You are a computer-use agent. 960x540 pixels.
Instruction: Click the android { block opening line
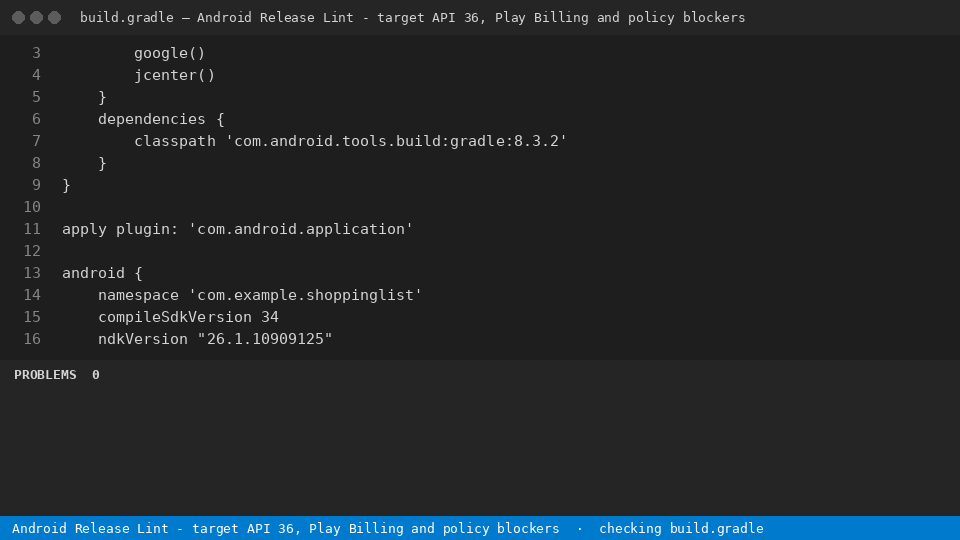(102, 273)
